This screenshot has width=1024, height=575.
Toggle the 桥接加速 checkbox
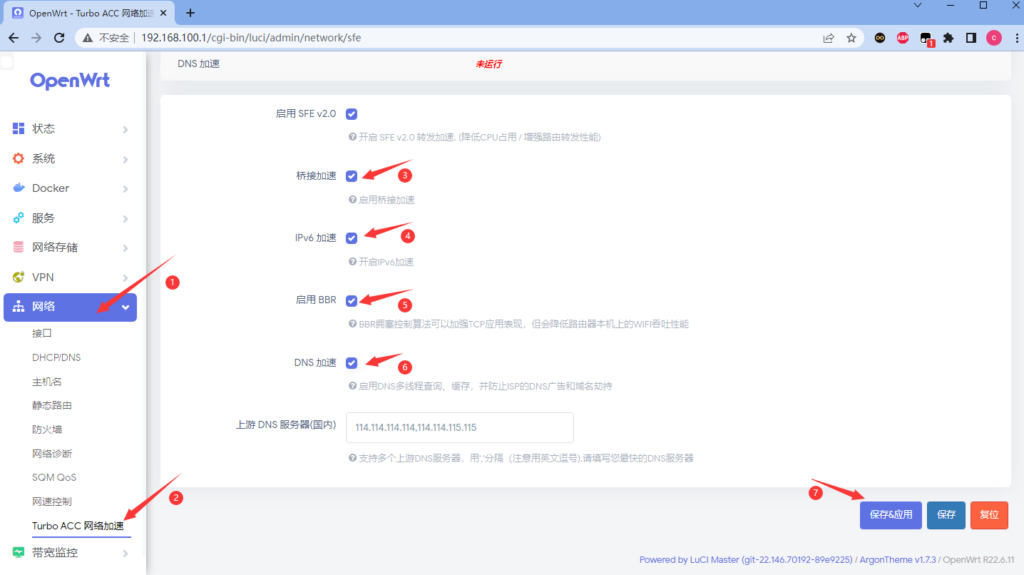click(x=351, y=176)
